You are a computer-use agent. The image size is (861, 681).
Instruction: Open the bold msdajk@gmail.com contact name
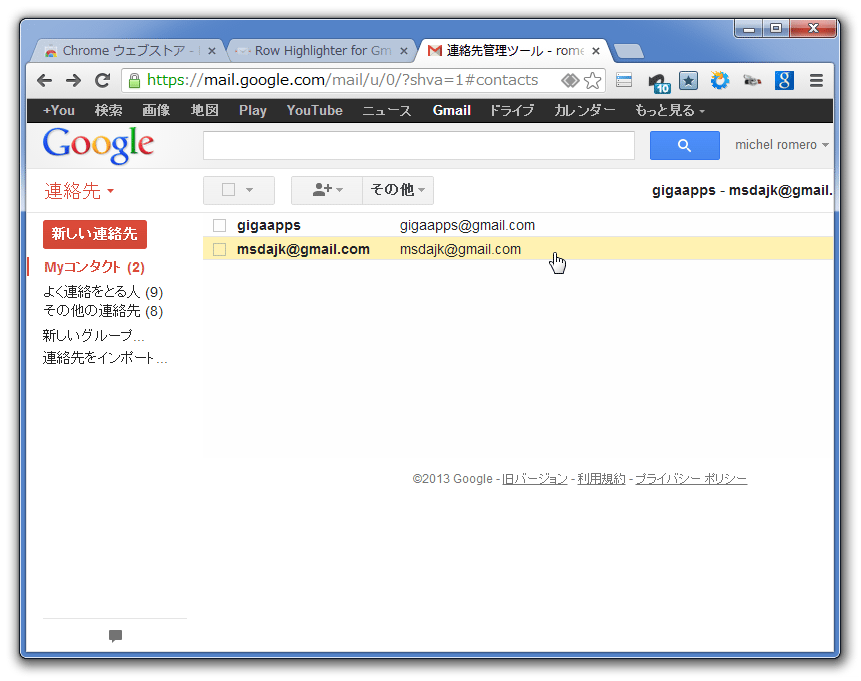pyautogui.click(x=303, y=249)
